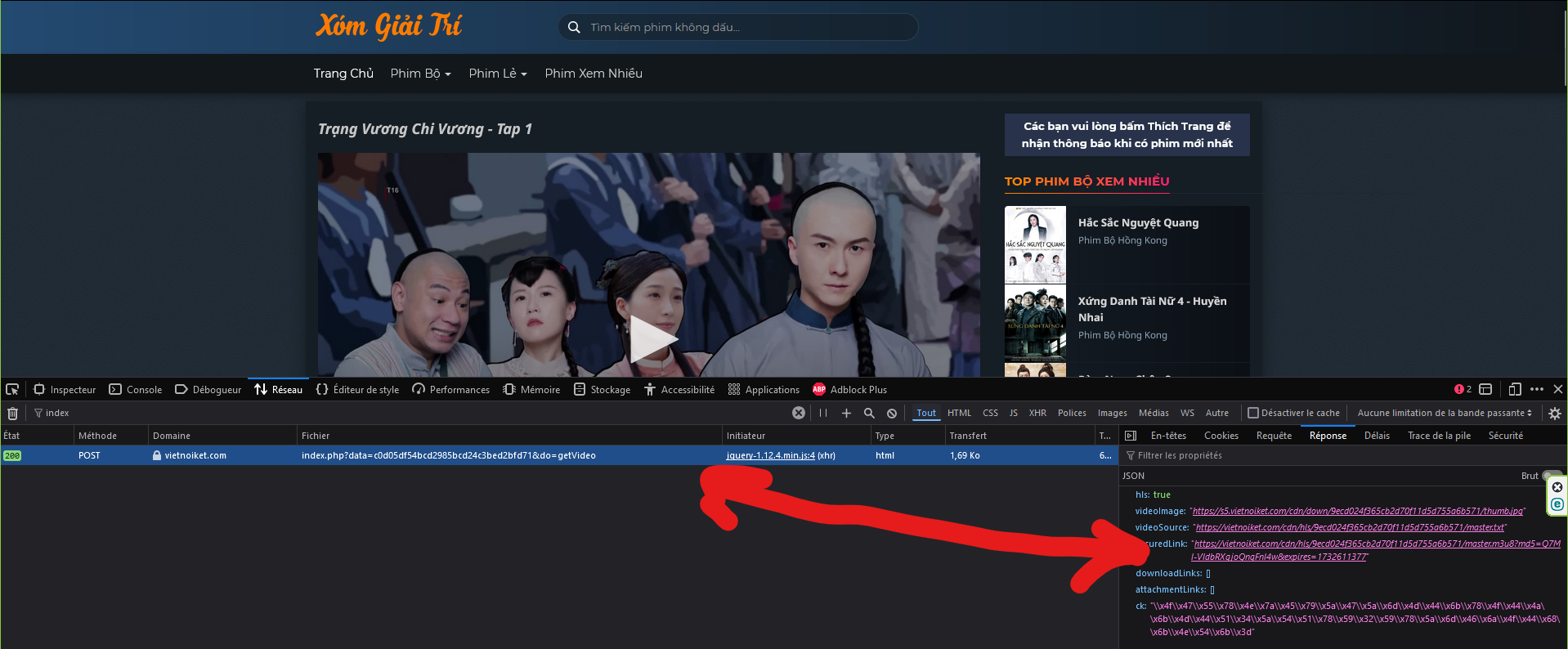
Task: Click the padlock icon beside vietnoiket.com
Action: pyautogui.click(x=157, y=456)
